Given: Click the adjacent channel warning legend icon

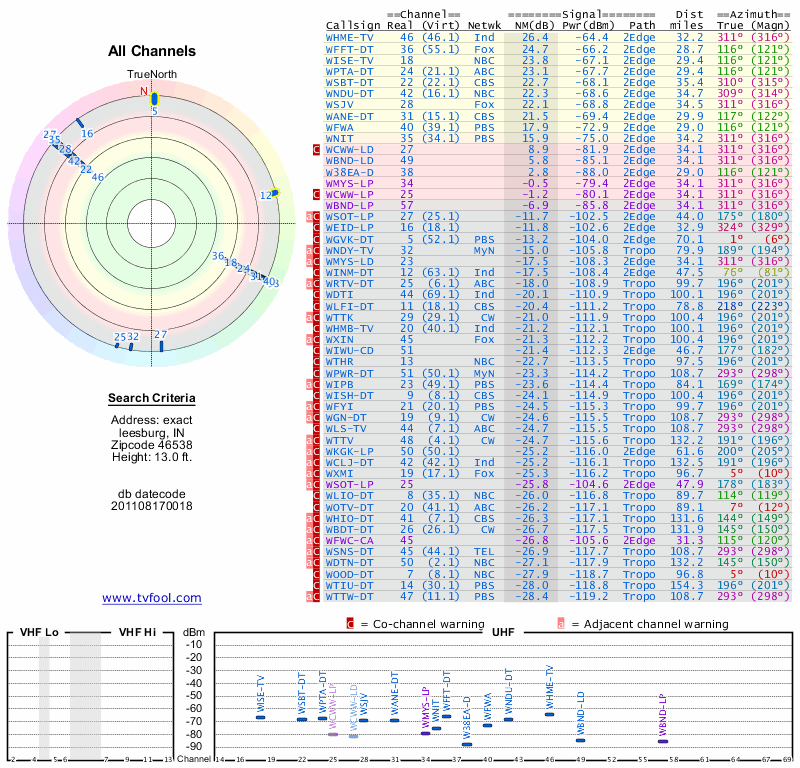Looking at the screenshot, I should (x=561, y=624).
